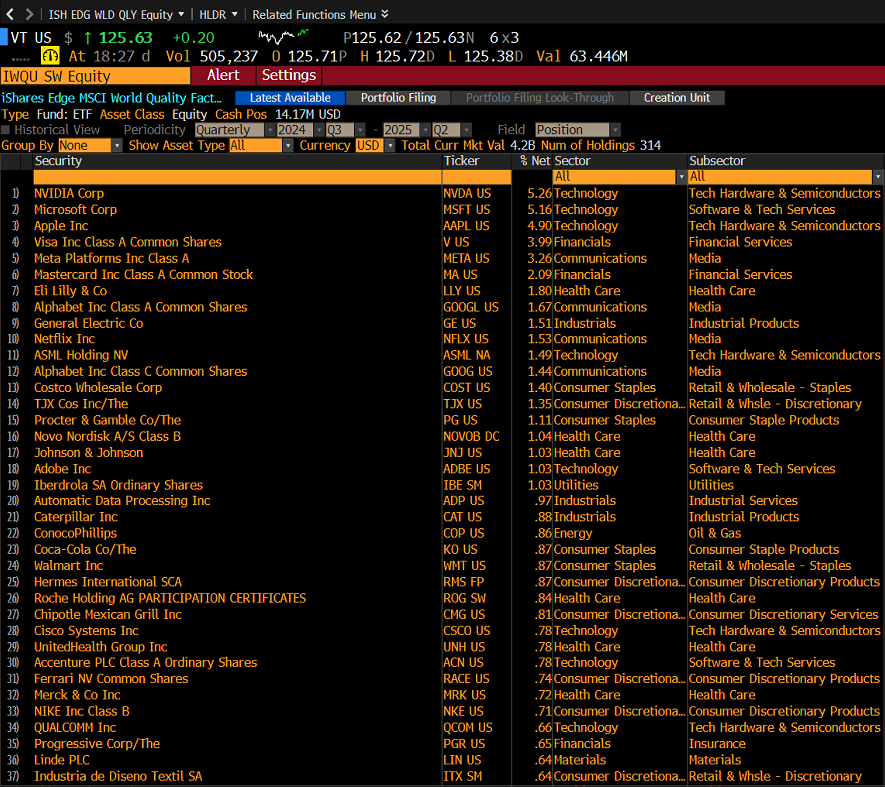Select the ASML Holding NV holding

[x=81, y=355]
